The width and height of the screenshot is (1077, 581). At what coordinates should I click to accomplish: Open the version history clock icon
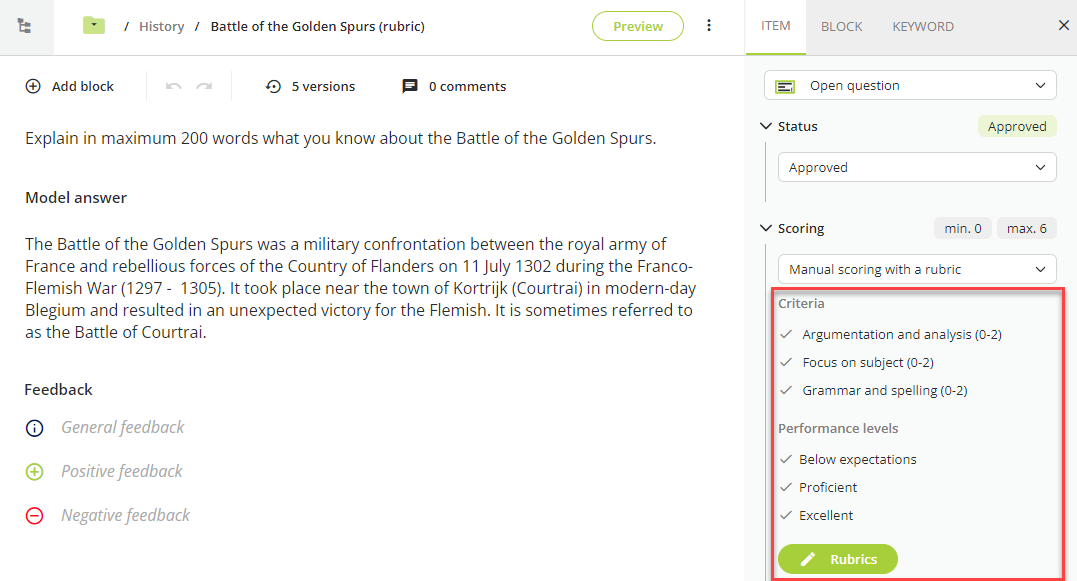(x=273, y=86)
